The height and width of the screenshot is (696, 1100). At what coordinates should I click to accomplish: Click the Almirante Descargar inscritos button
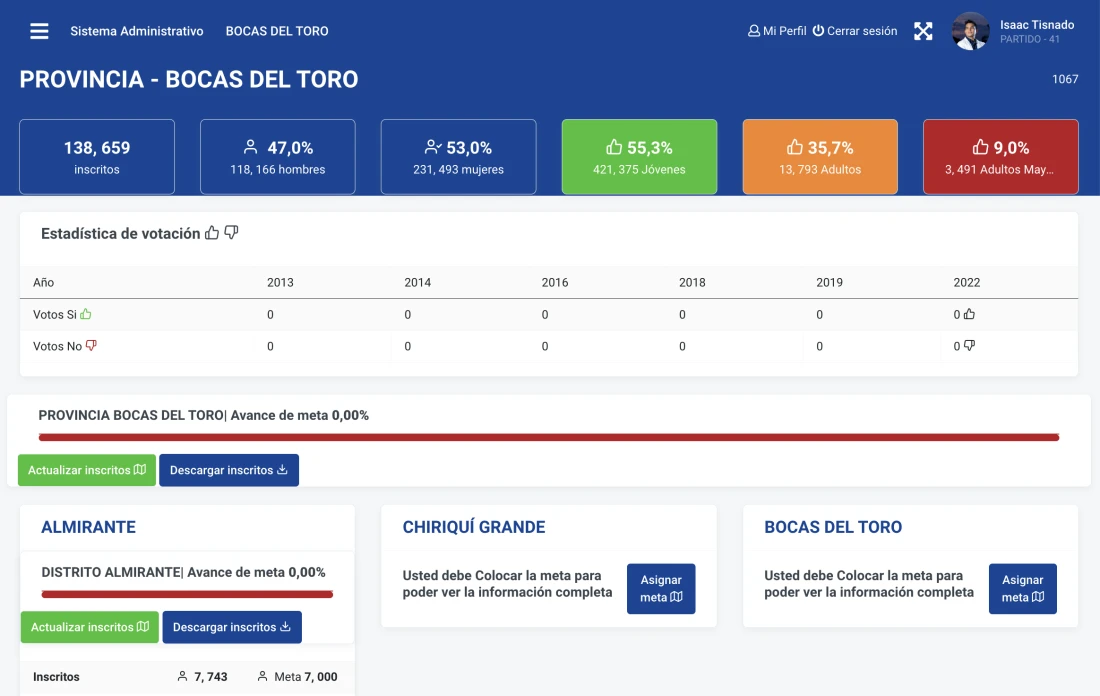click(x=232, y=627)
